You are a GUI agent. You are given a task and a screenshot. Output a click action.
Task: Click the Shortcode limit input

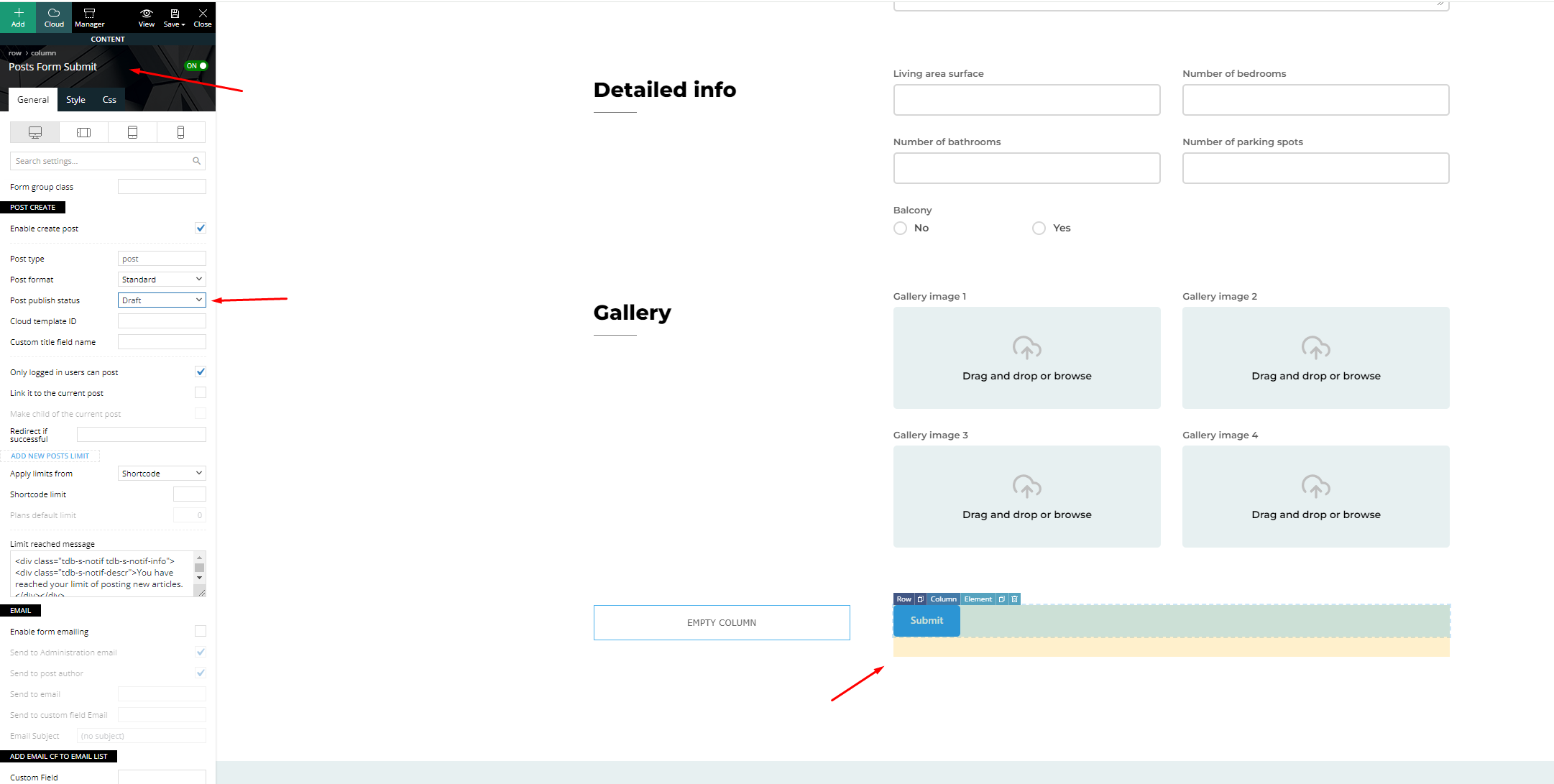click(190, 494)
